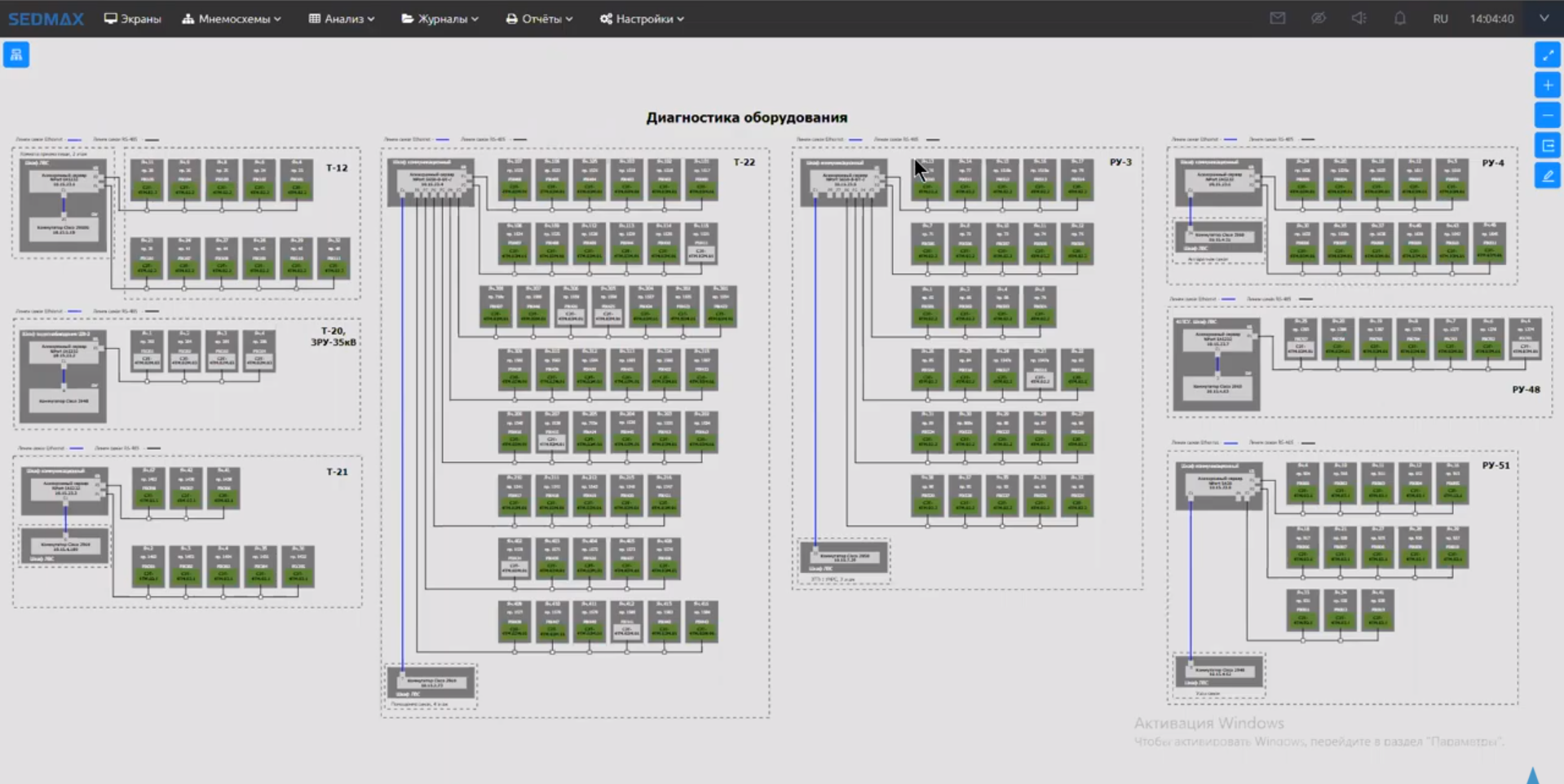Zoom in with the plus button
The width and height of the screenshot is (1564, 784).
pyautogui.click(x=1547, y=85)
